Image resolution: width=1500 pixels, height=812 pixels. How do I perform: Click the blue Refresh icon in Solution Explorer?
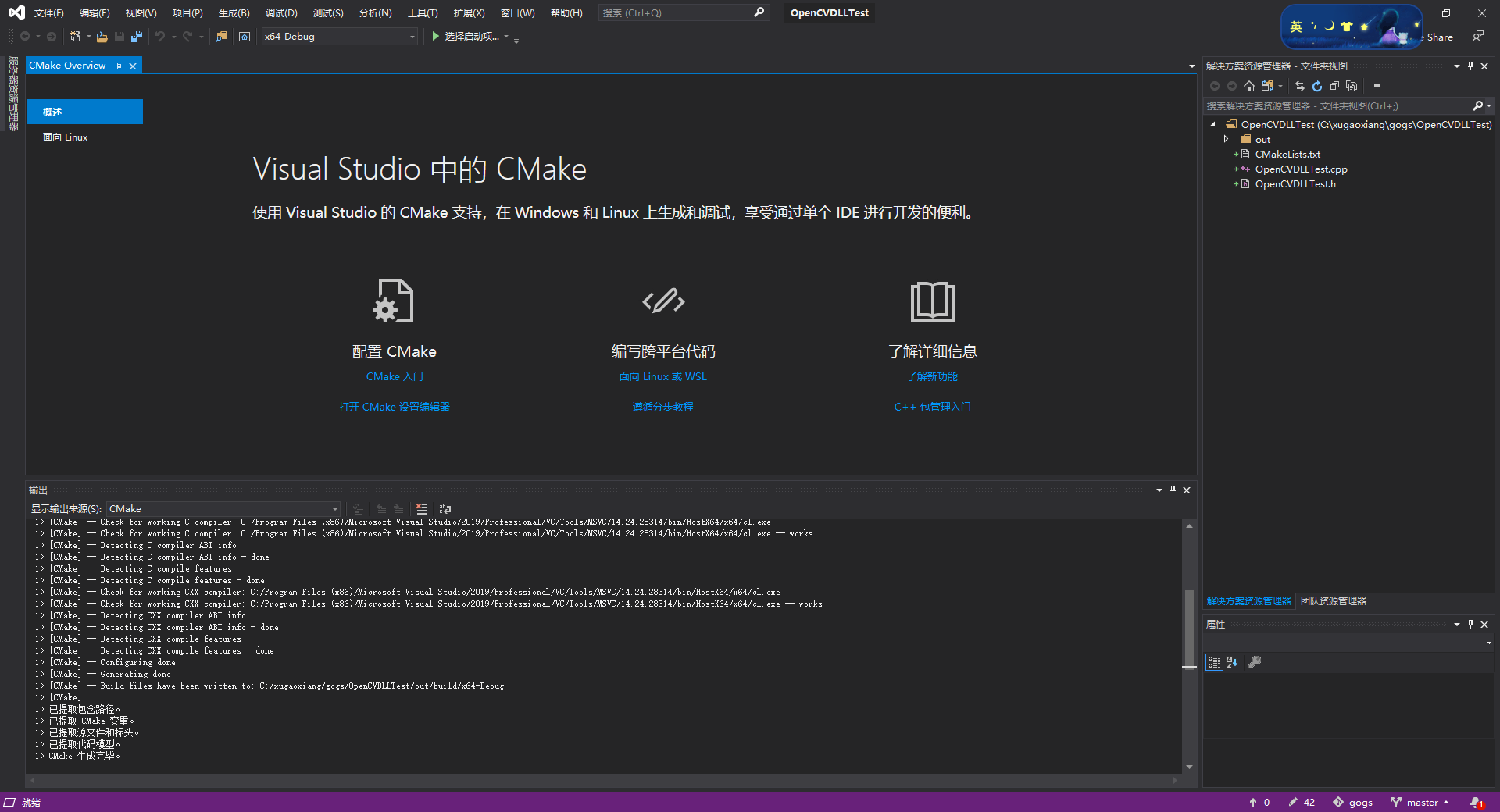click(x=1317, y=86)
